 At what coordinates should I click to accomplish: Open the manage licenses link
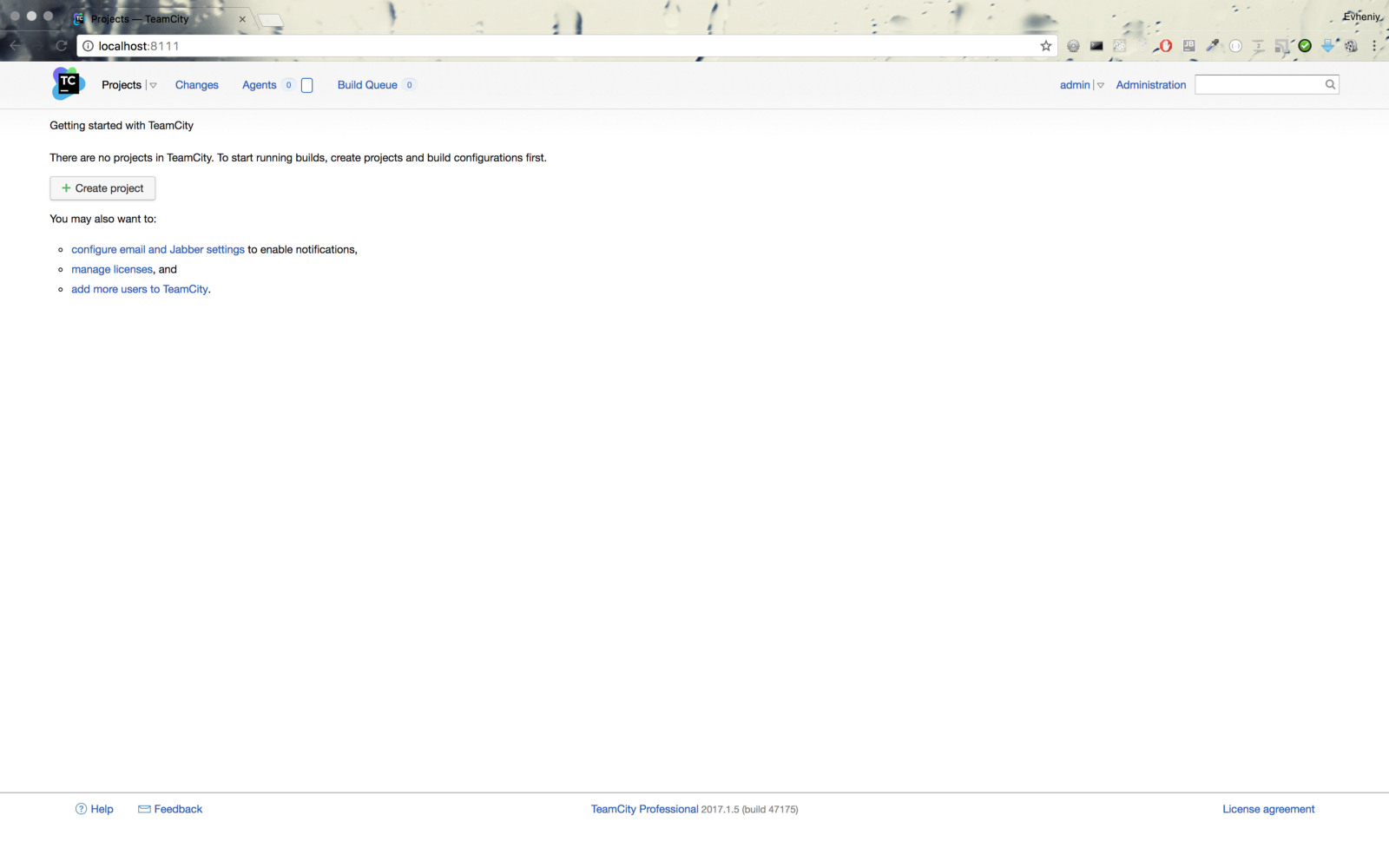112,269
